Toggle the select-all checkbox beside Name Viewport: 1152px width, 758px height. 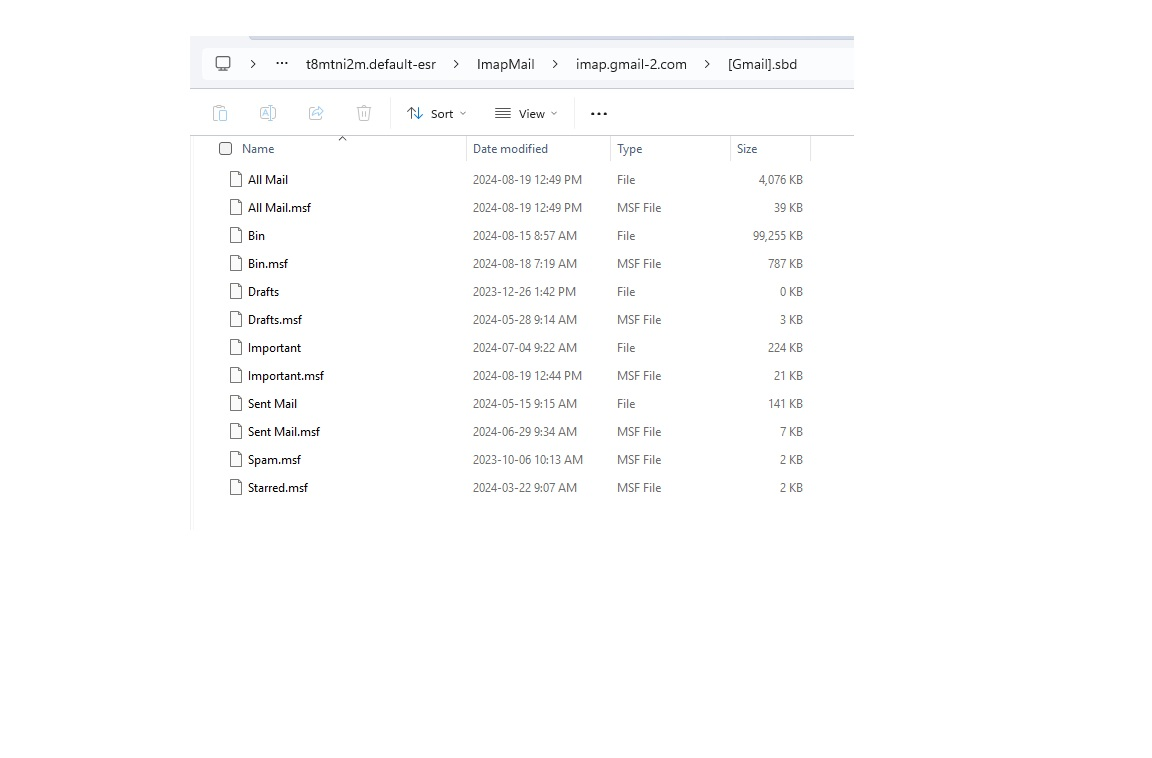click(226, 149)
